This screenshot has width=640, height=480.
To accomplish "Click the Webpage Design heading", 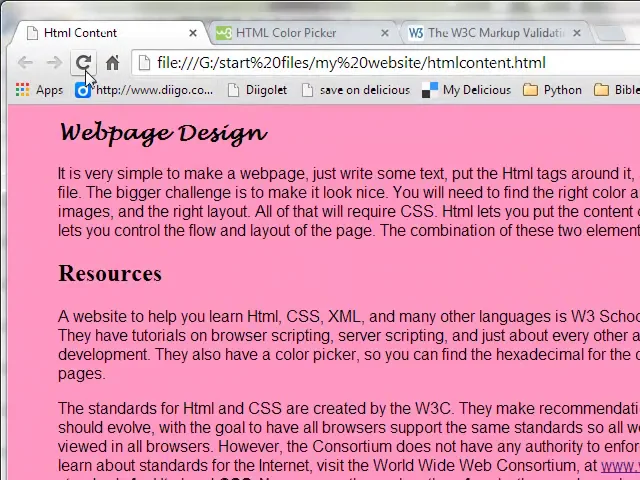I will [x=163, y=133].
